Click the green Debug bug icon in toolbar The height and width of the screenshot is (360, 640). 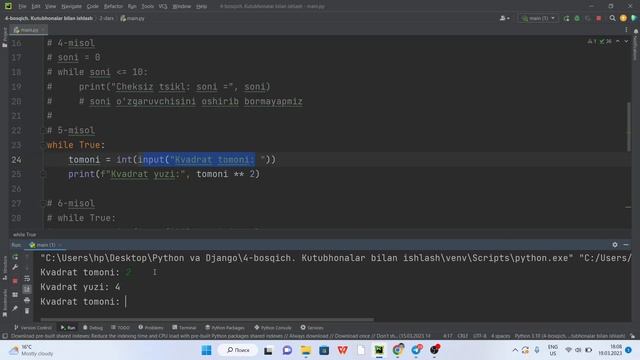pyautogui.click(x=577, y=18)
